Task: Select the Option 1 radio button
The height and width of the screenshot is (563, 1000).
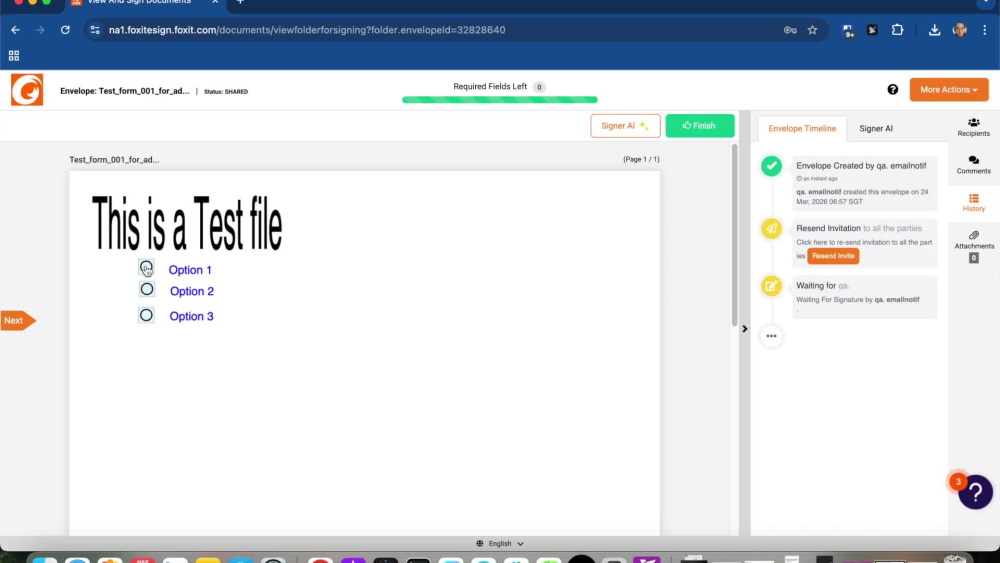Action: pos(146,267)
